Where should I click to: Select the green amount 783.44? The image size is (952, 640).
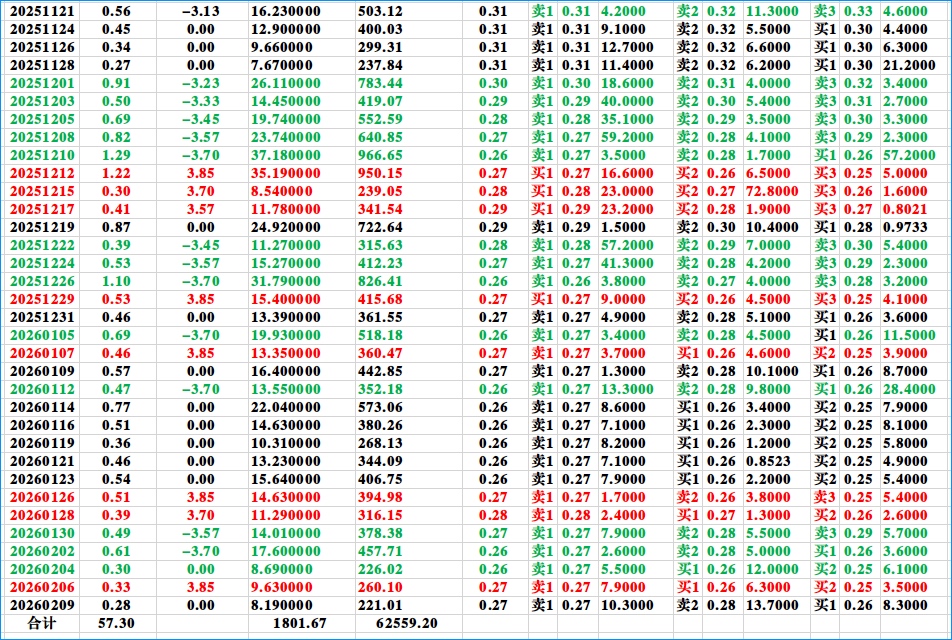click(x=380, y=83)
